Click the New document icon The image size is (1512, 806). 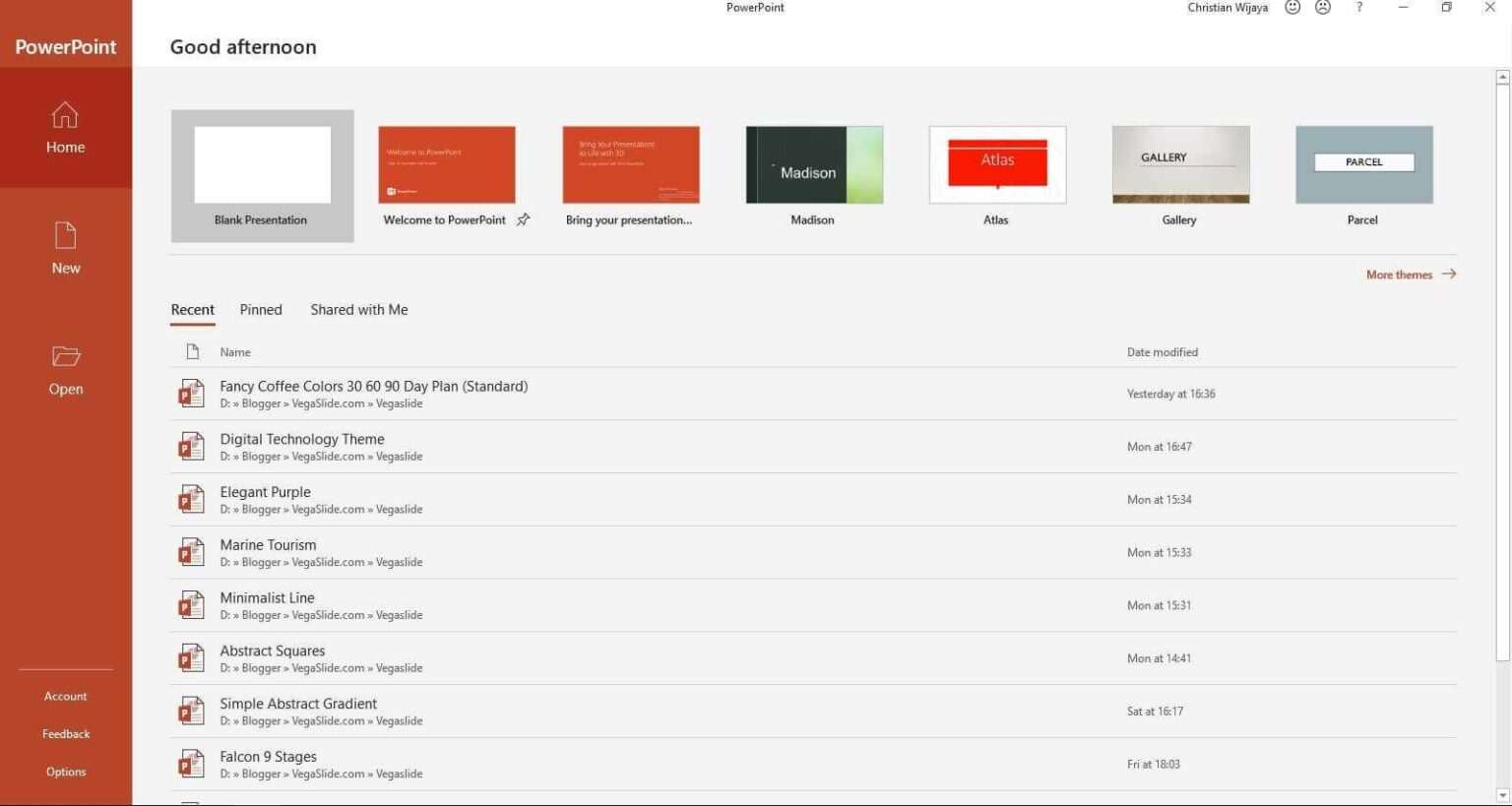tap(65, 237)
